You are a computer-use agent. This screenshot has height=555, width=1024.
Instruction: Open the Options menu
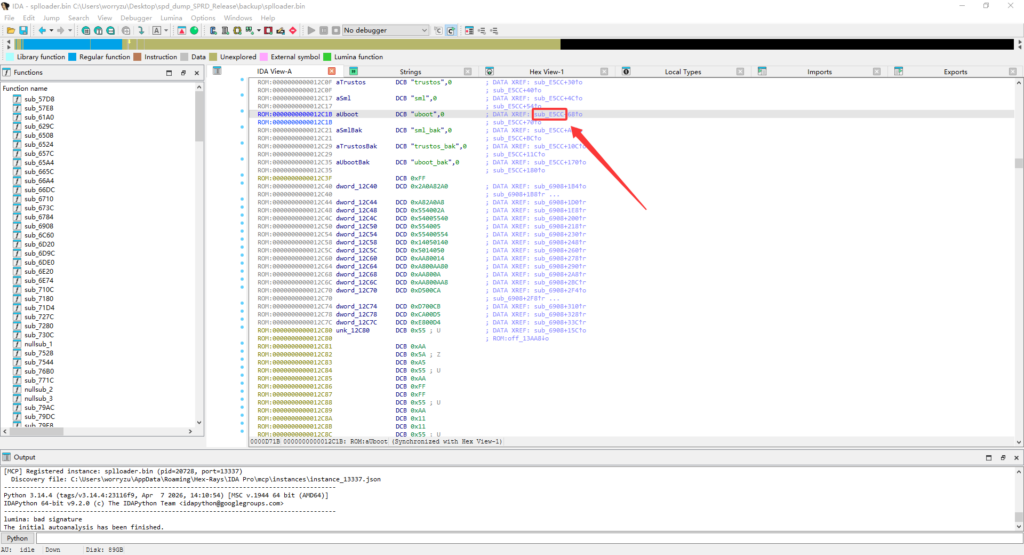point(203,18)
